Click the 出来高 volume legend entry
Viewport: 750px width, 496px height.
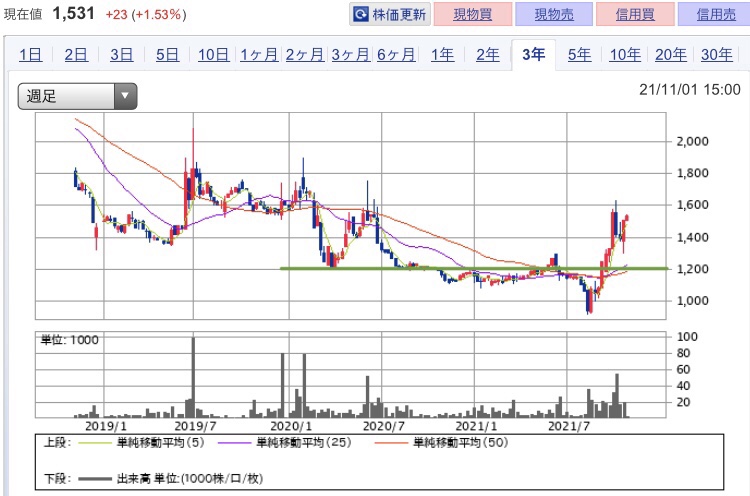tap(171, 478)
